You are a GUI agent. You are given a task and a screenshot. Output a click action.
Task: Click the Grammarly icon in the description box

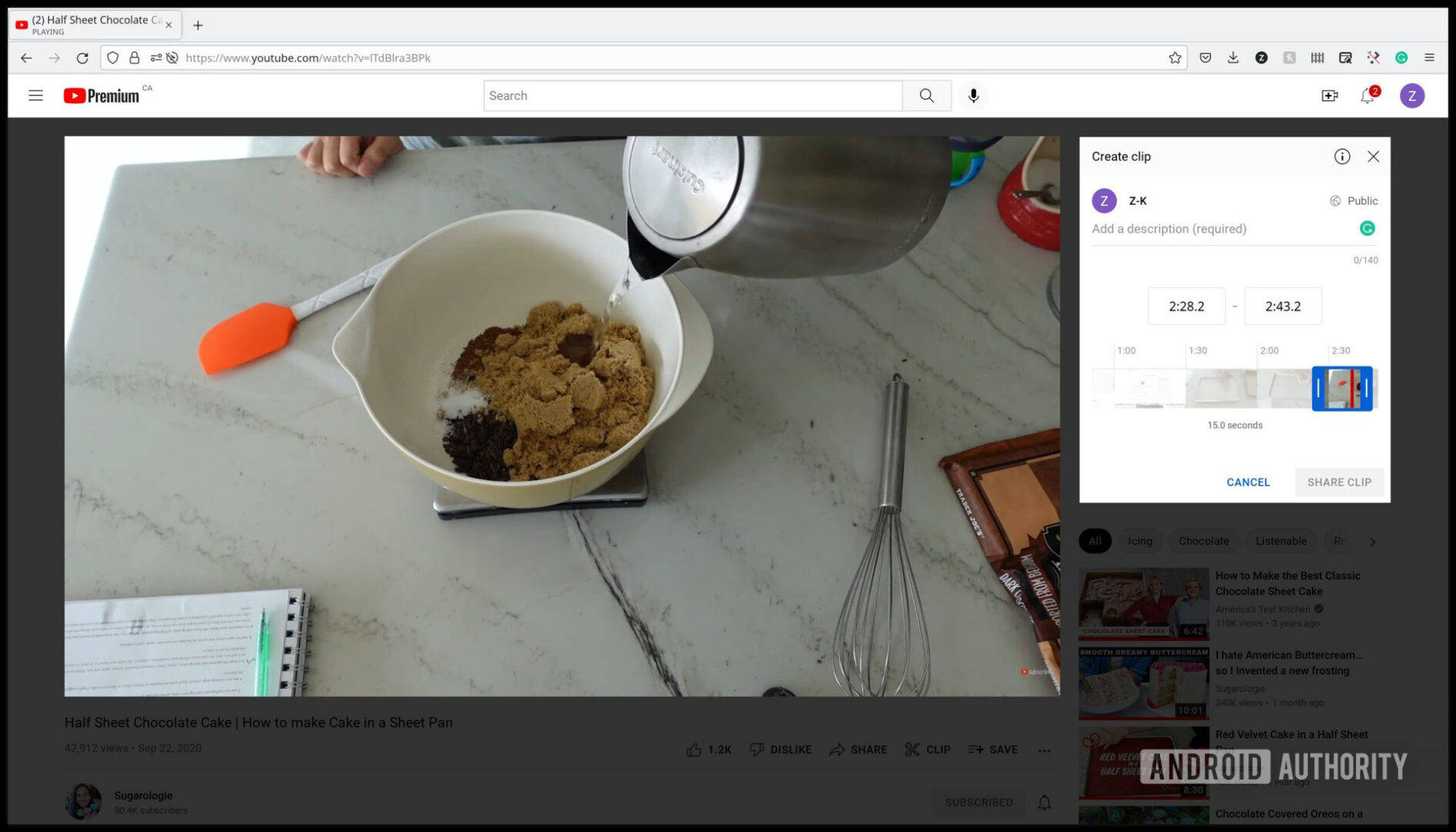click(x=1367, y=228)
